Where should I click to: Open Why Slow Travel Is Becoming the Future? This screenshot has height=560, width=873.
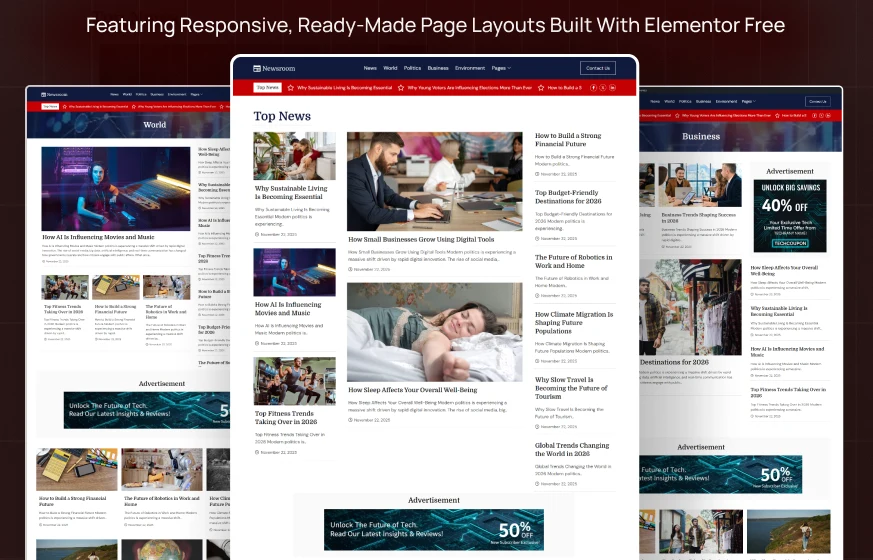571,389
